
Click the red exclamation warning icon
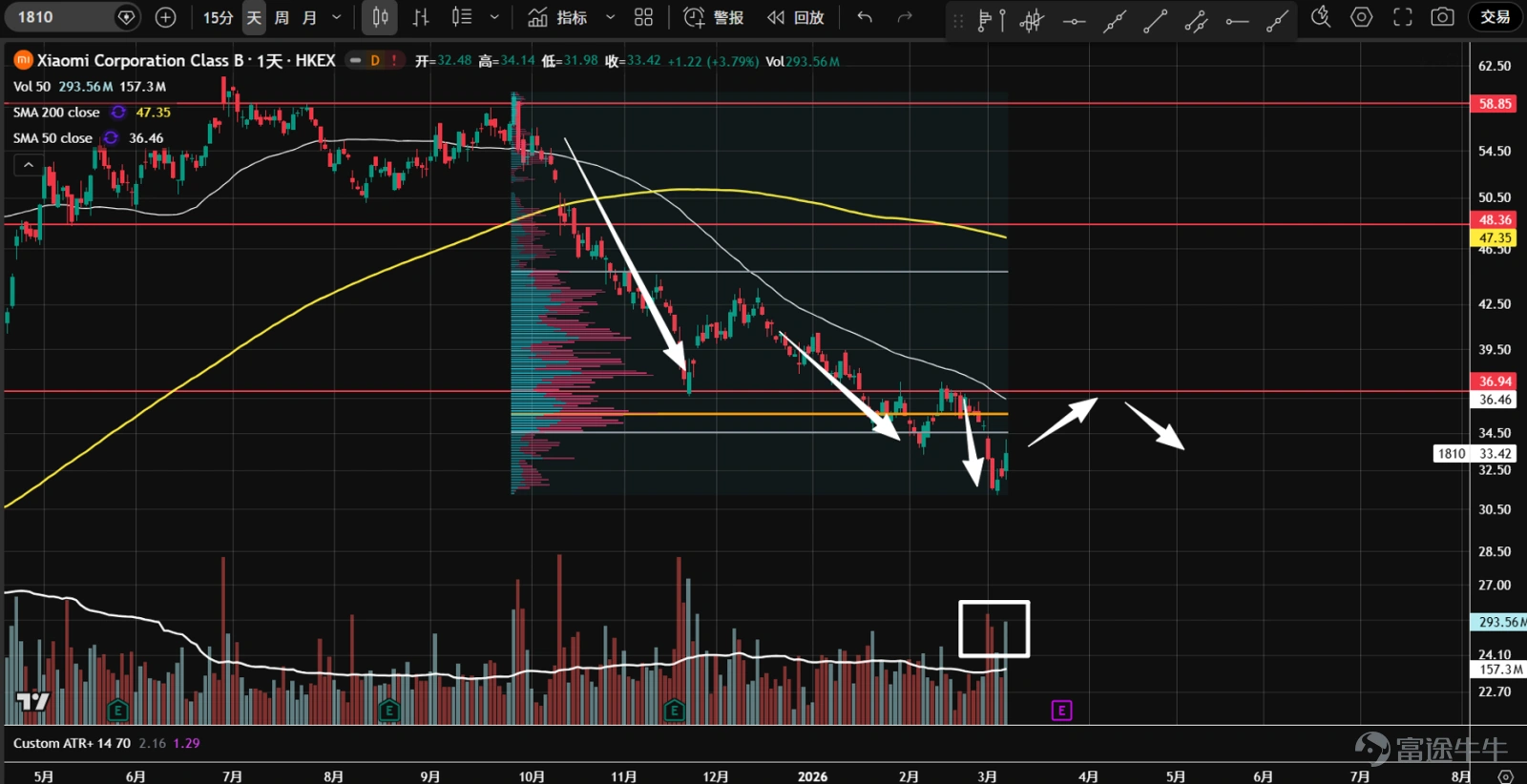pos(394,60)
